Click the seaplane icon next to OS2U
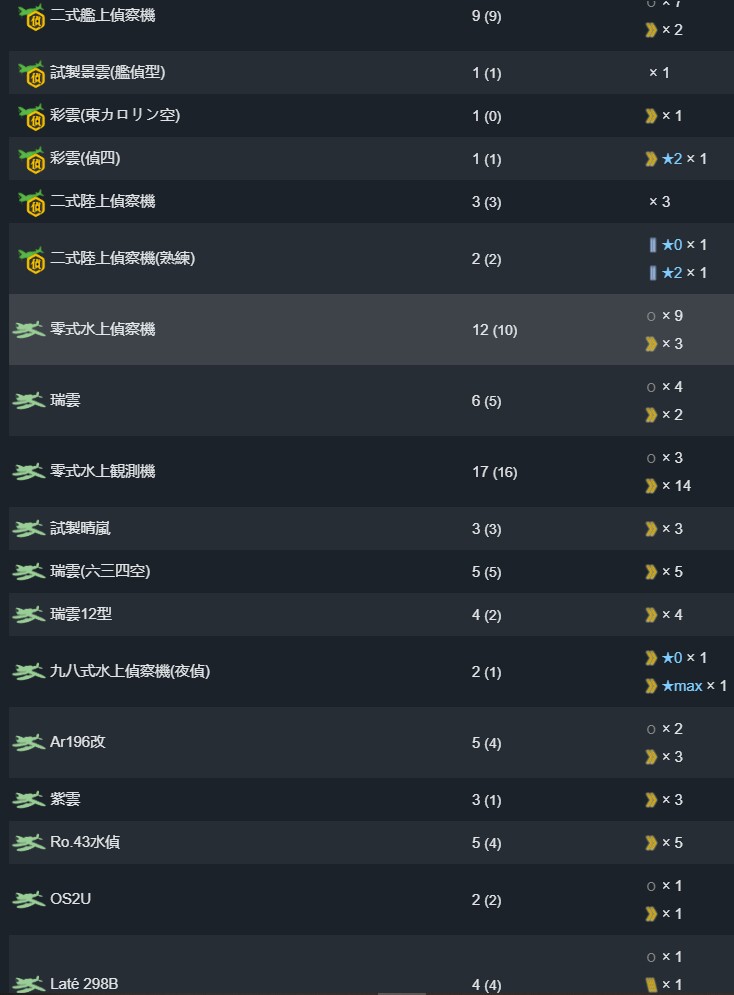 point(29,900)
